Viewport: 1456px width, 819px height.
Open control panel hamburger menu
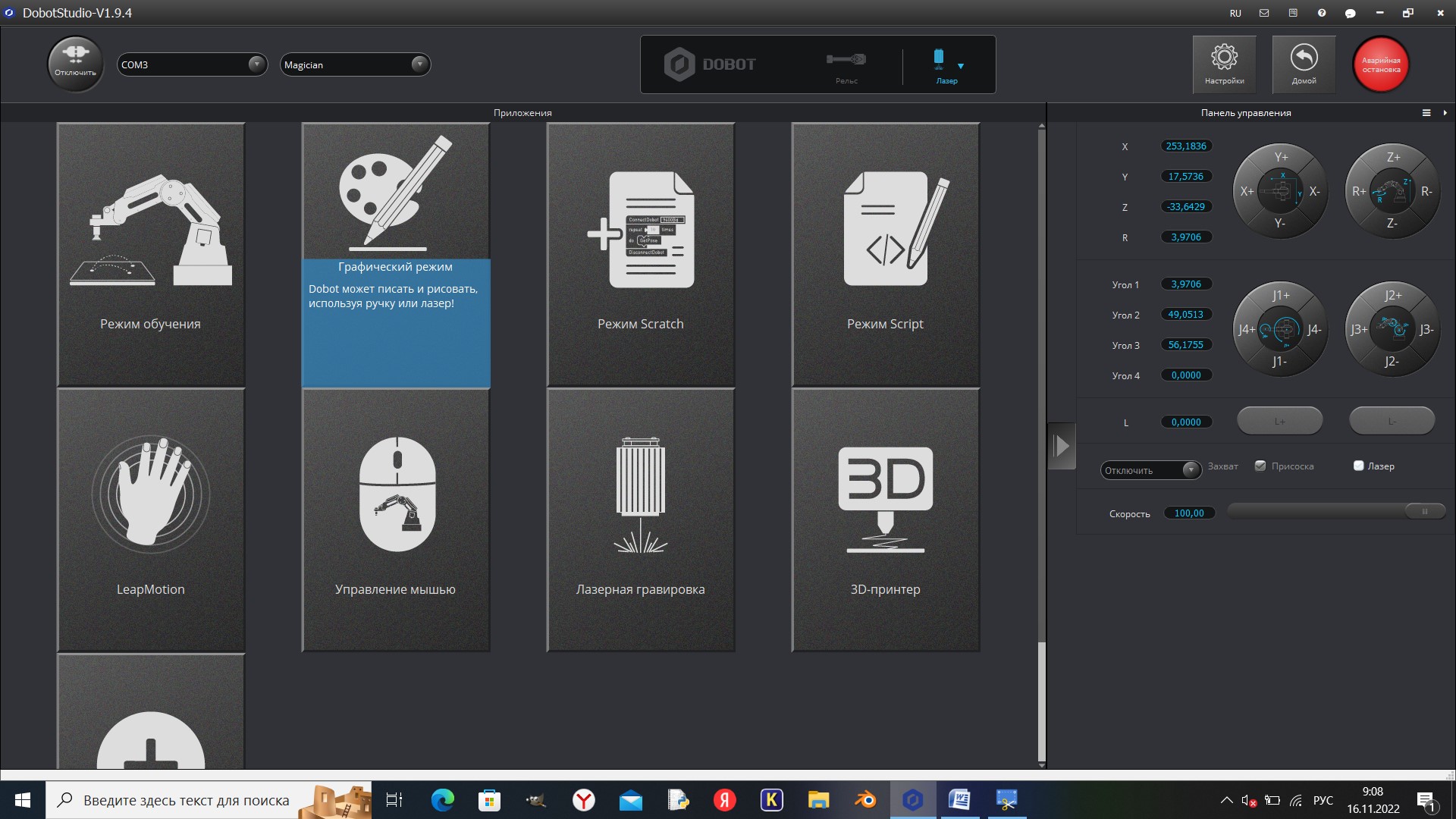click(x=1426, y=112)
